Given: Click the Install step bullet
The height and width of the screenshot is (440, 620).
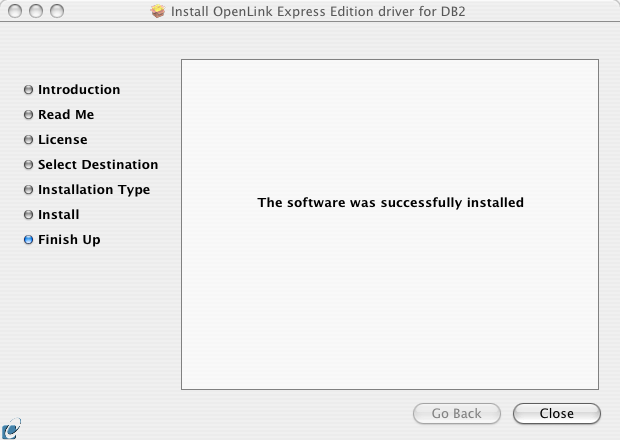Looking at the screenshot, I should pyautogui.click(x=28, y=215).
